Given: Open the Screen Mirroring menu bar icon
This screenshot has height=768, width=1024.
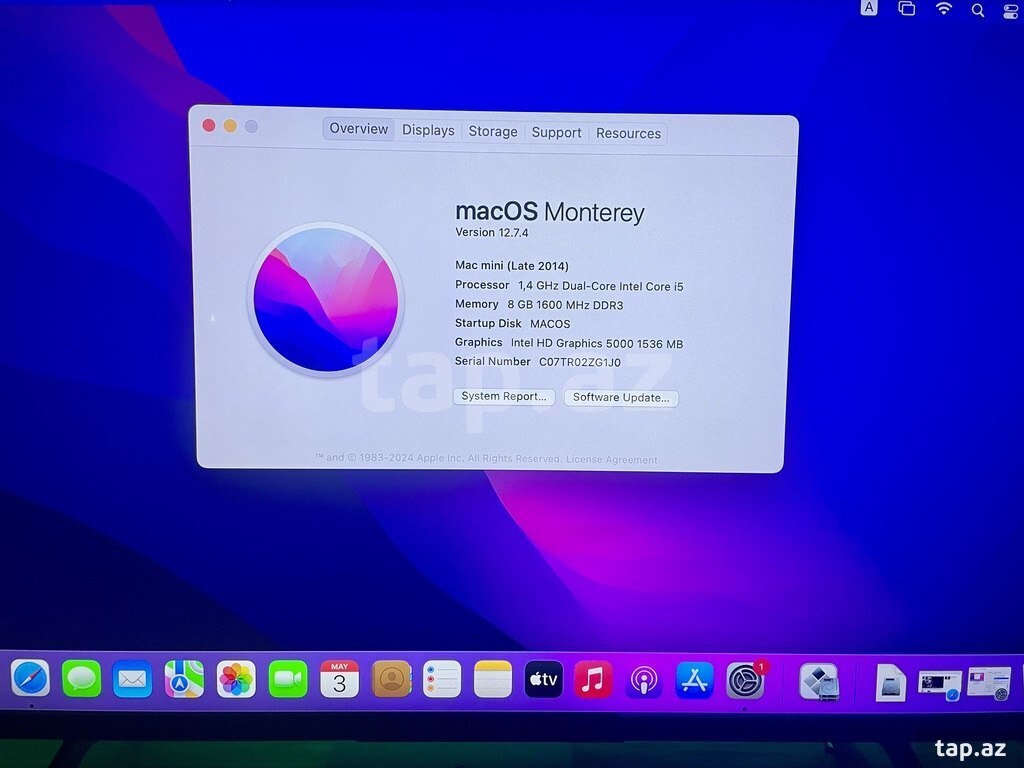Looking at the screenshot, I should (x=906, y=8).
